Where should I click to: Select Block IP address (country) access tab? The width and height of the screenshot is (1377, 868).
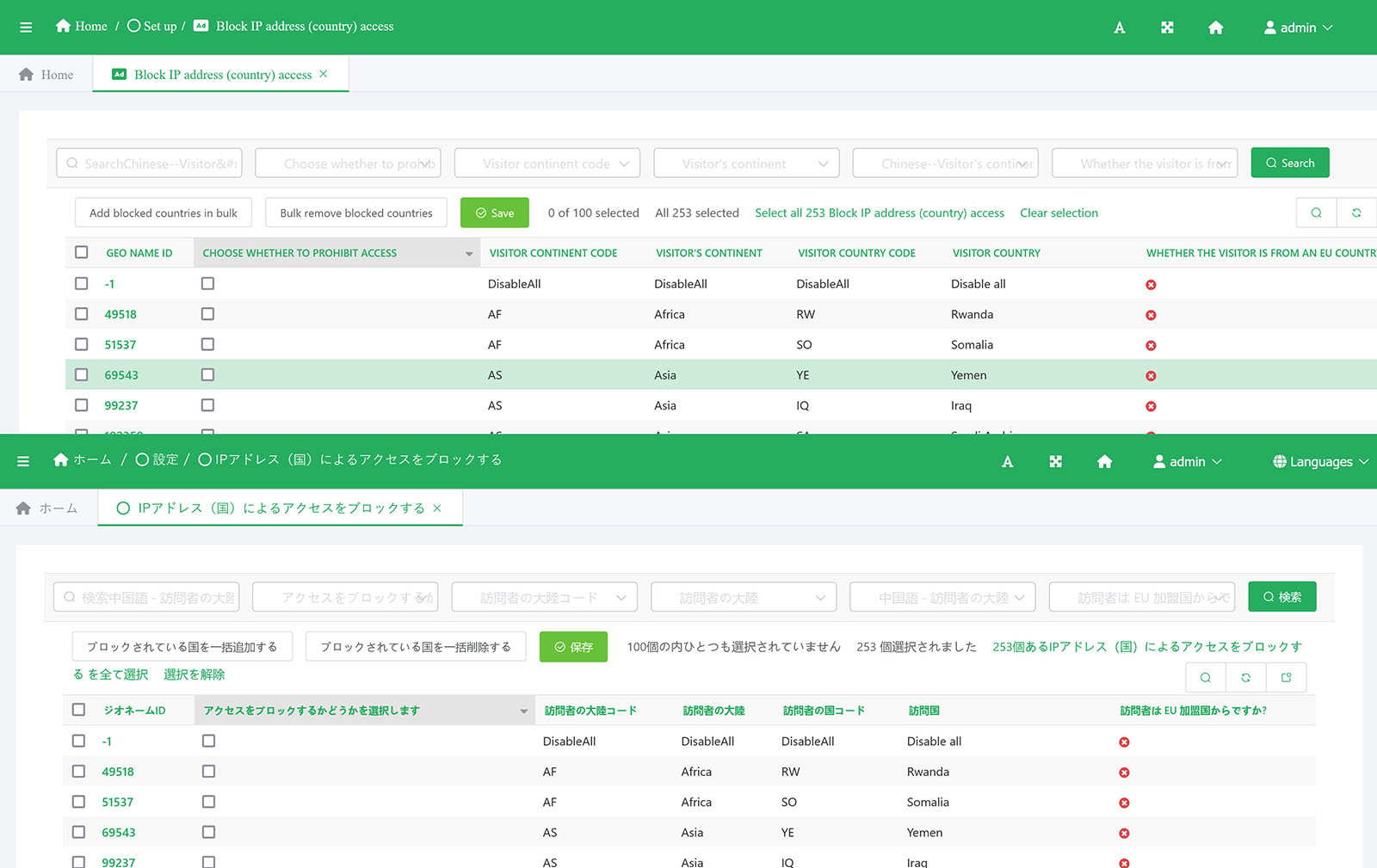click(222, 74)
